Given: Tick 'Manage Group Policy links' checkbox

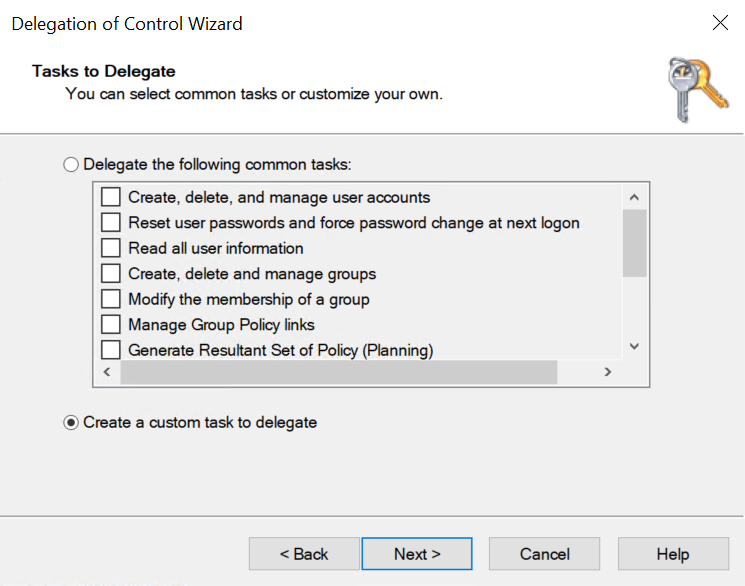Looking at the screenshot, I should click(110, 324).
